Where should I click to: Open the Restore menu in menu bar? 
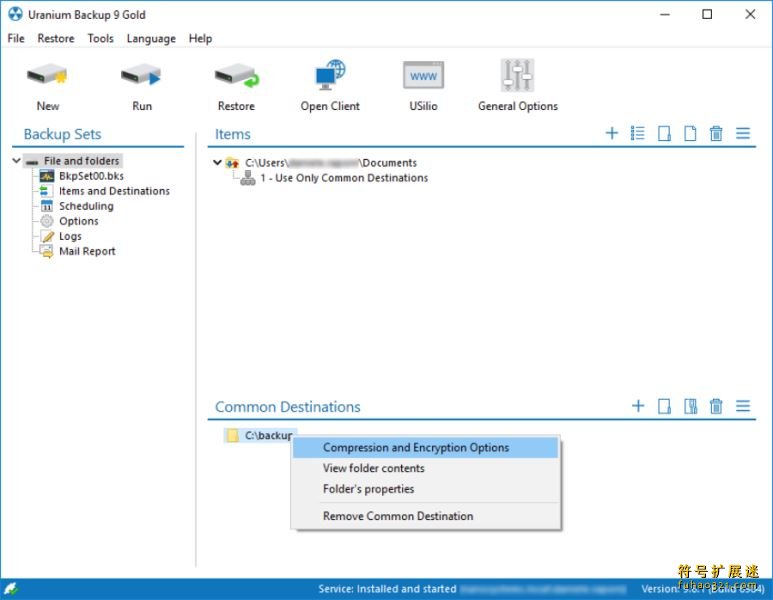point(56,38)
